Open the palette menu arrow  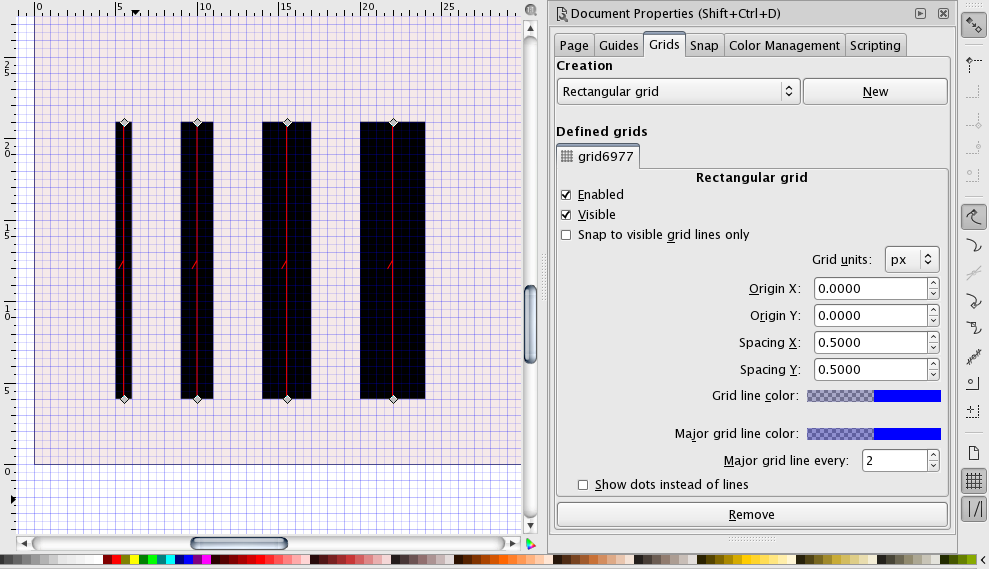(x=983, y=560)
